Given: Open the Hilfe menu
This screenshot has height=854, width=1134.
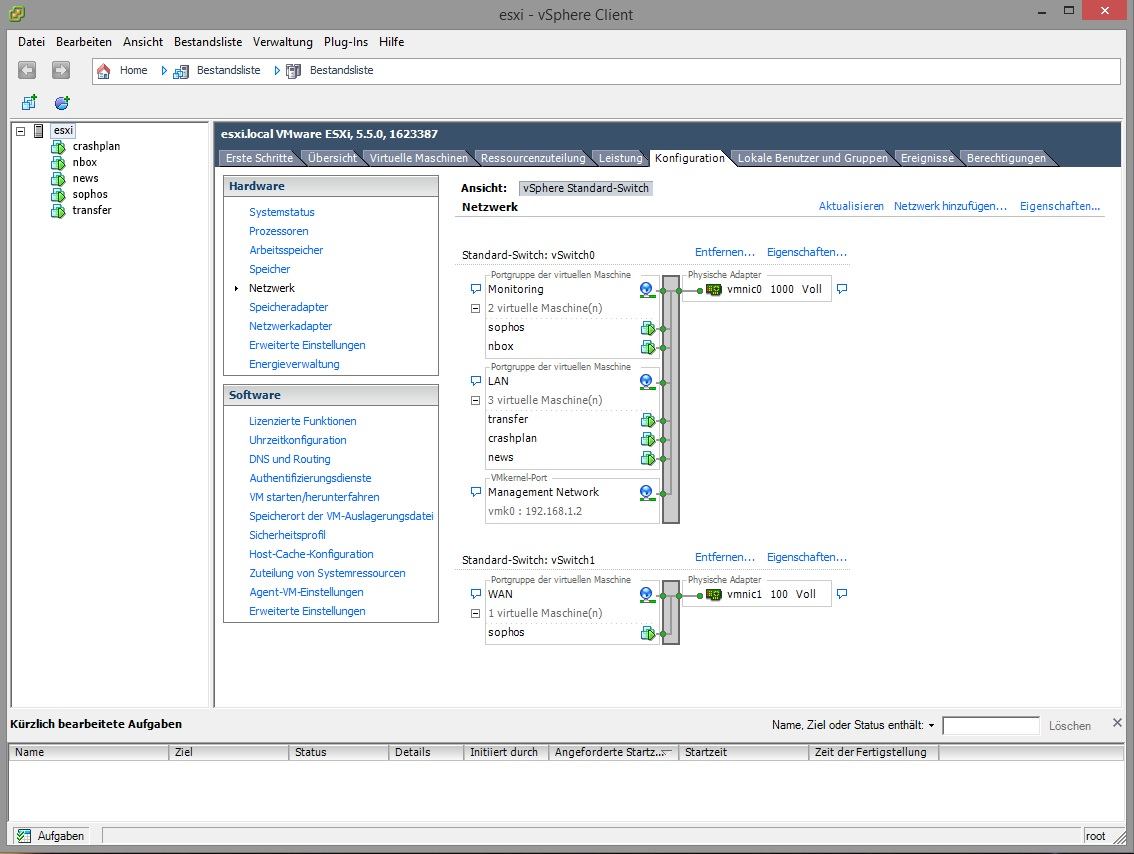Looking at the screenshot, I should click(x=391, y=42).
